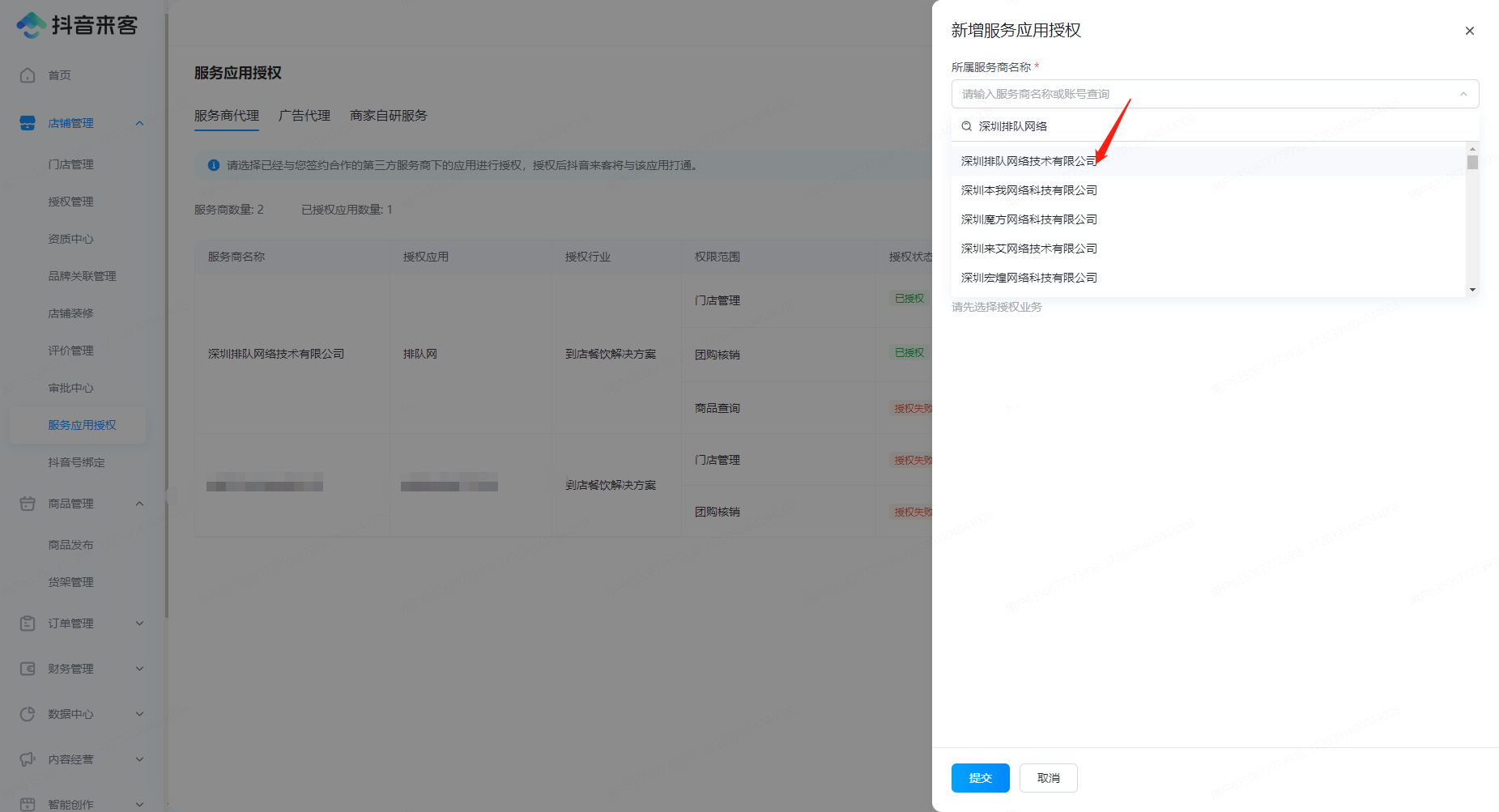
Task: Select 深圳本我网络科技有限公司 option
Action: [x=1208, y=190]
